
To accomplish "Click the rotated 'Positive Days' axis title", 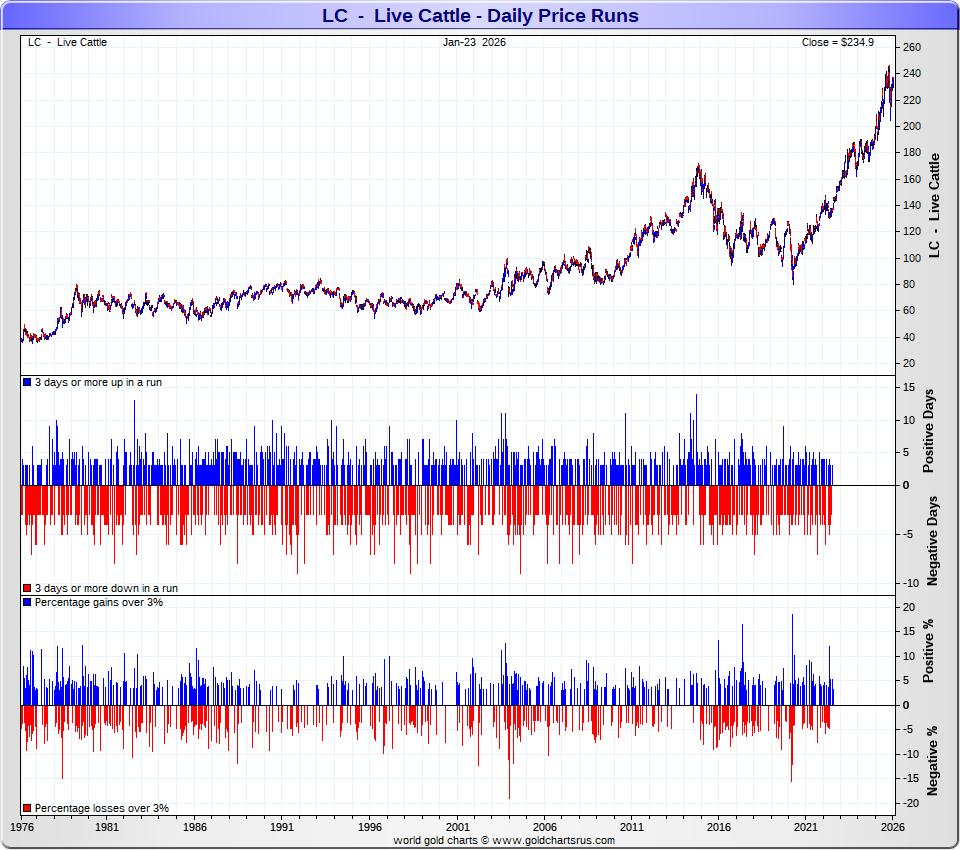I will (x=929, y=435).
